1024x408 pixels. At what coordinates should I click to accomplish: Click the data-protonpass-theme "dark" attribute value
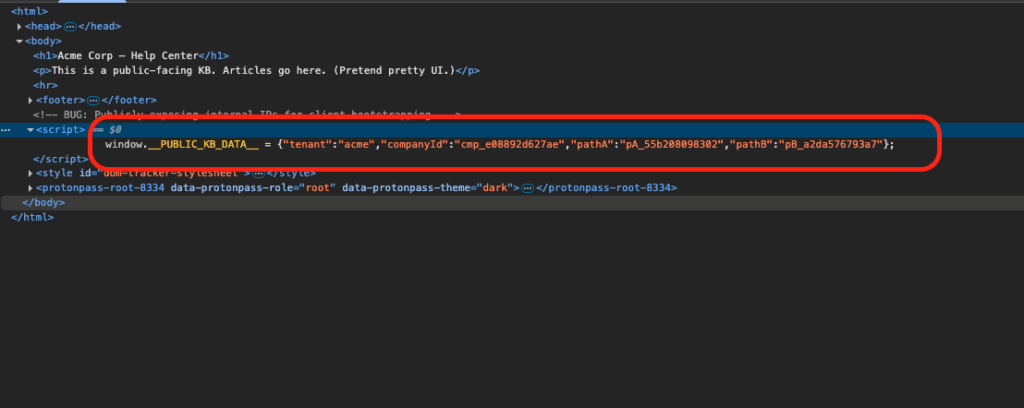(x=496, y=188)
